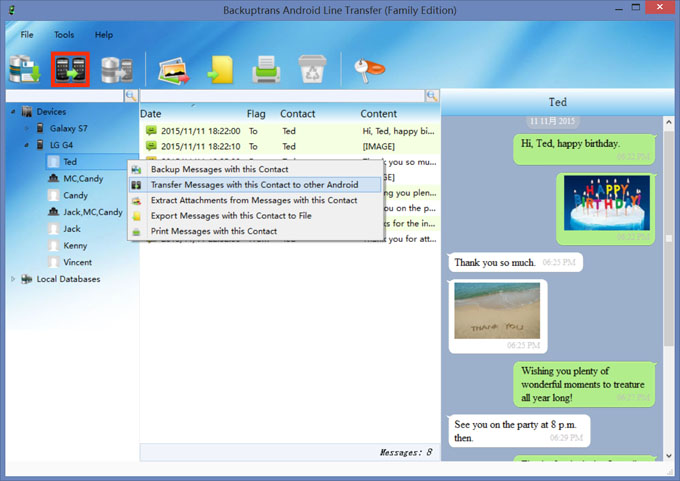Open the Thank You beach image
Screen dimensions: 680x481
coord(497,311)
